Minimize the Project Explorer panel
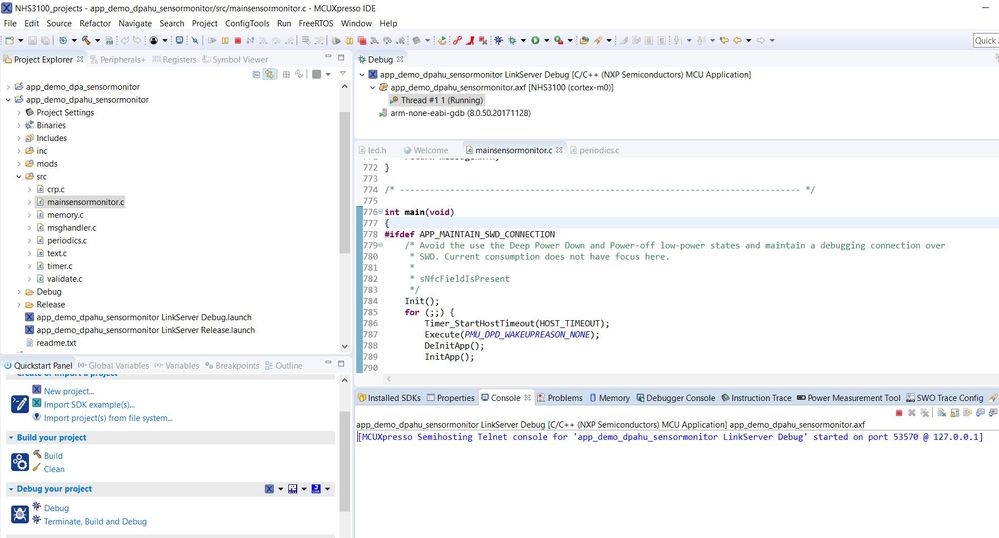The height and width of the screenshot is (538, 999). [x=328, y=57]
